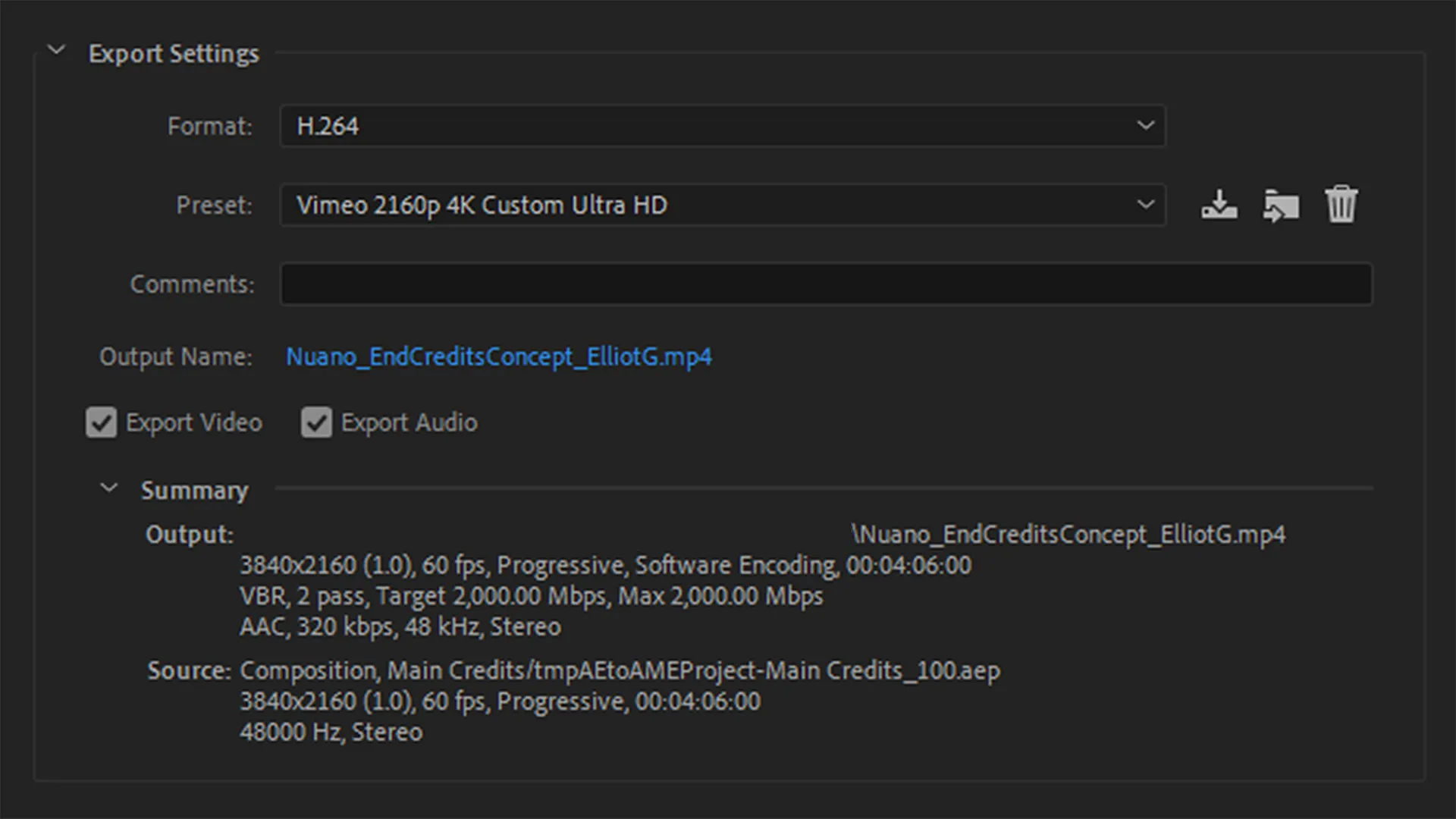Select the Export Audio label
This screenshot has width=1456, height=819.
tap(409, 422)
